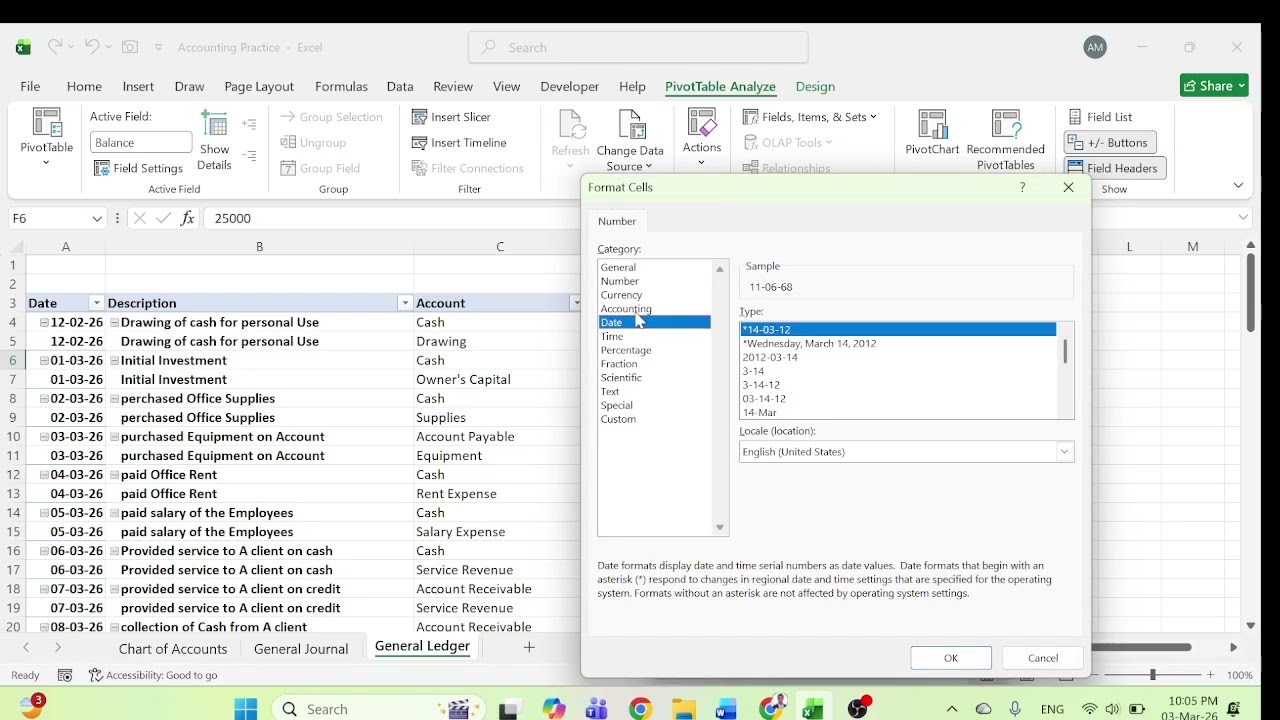Insert a Slicer from the ribbon
This screenshot has height=720, width=1280.
tap(451, 117)
